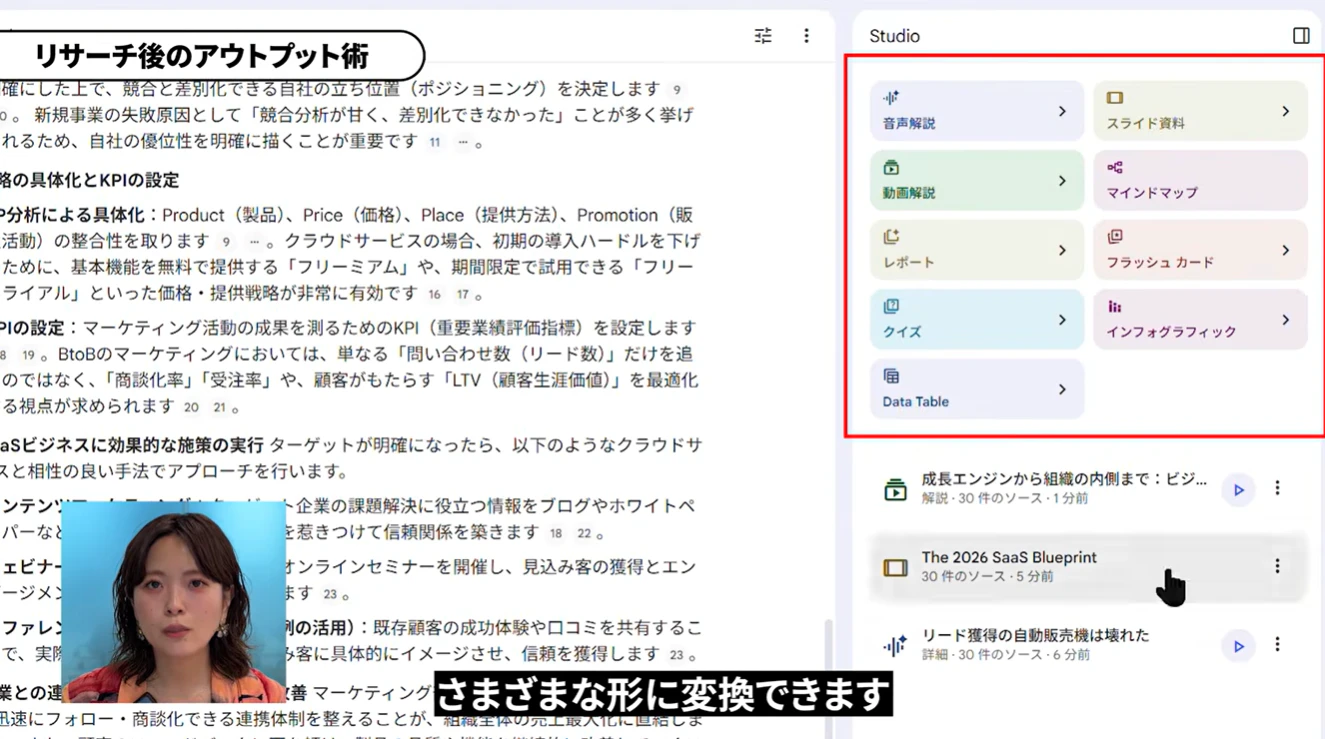The width and height of the screenshot is (1325, 739).
Task: Open 成長エンジンから組織の内側まで item title
Action: tap(1064, 479)
